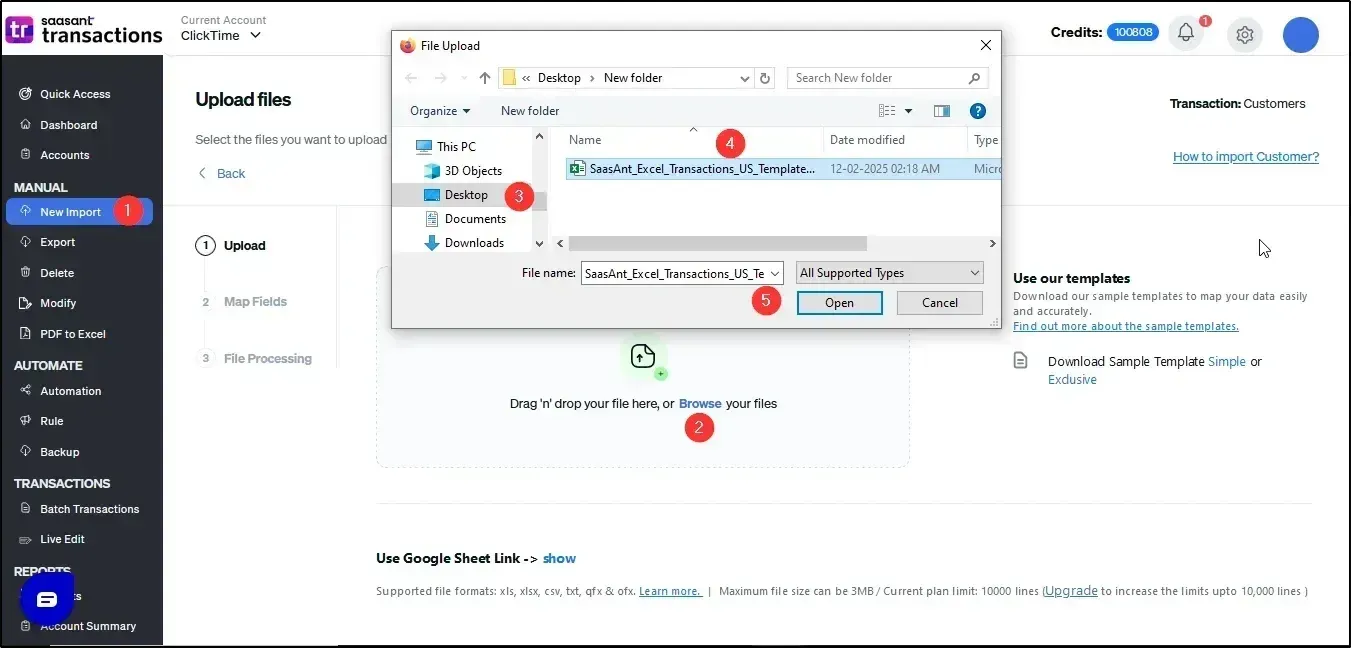Select Documents in the navigation tree
The width and height of the screenshot is (1351, 648).
click(465, 219)
